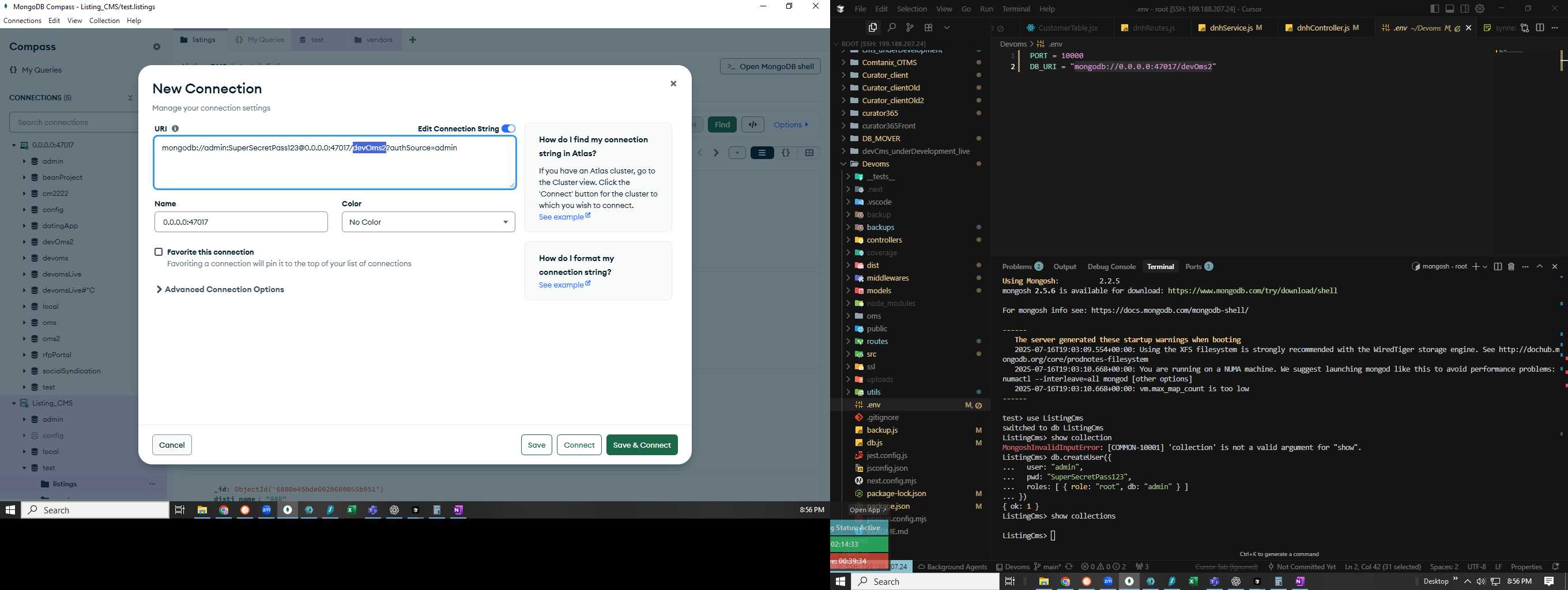
Task: Collapse the 0.0.0.0:47017 connection tree
Action: coord(13,145)
